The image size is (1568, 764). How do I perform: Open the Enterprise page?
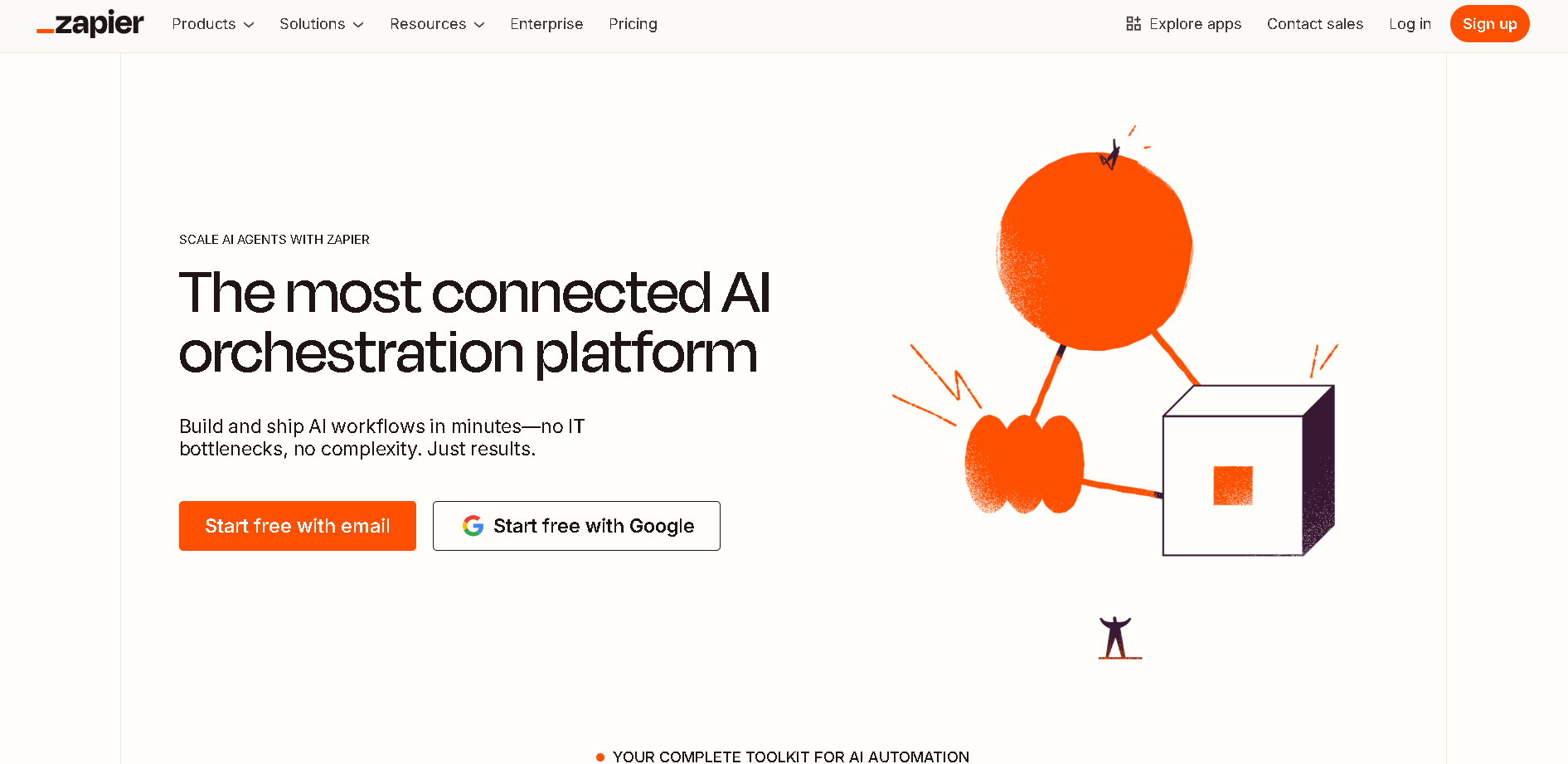point(546,24)
